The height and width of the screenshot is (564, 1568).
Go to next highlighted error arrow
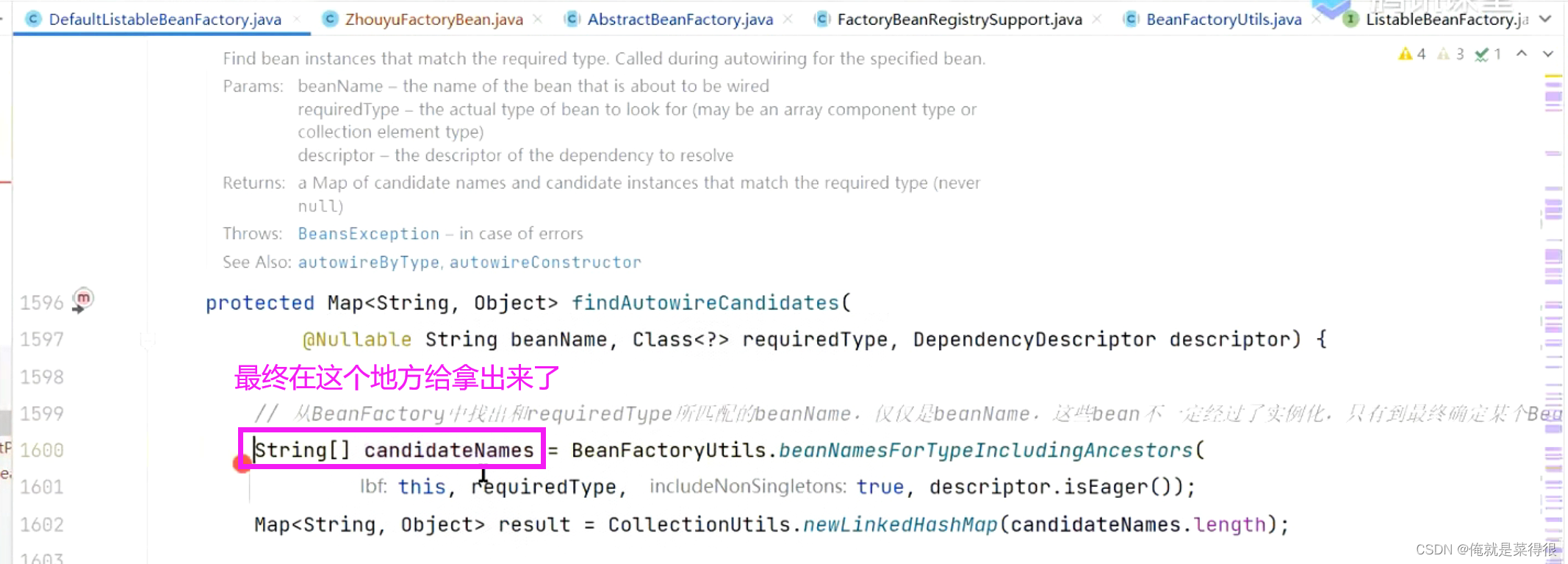click(x=1548, y=54)
